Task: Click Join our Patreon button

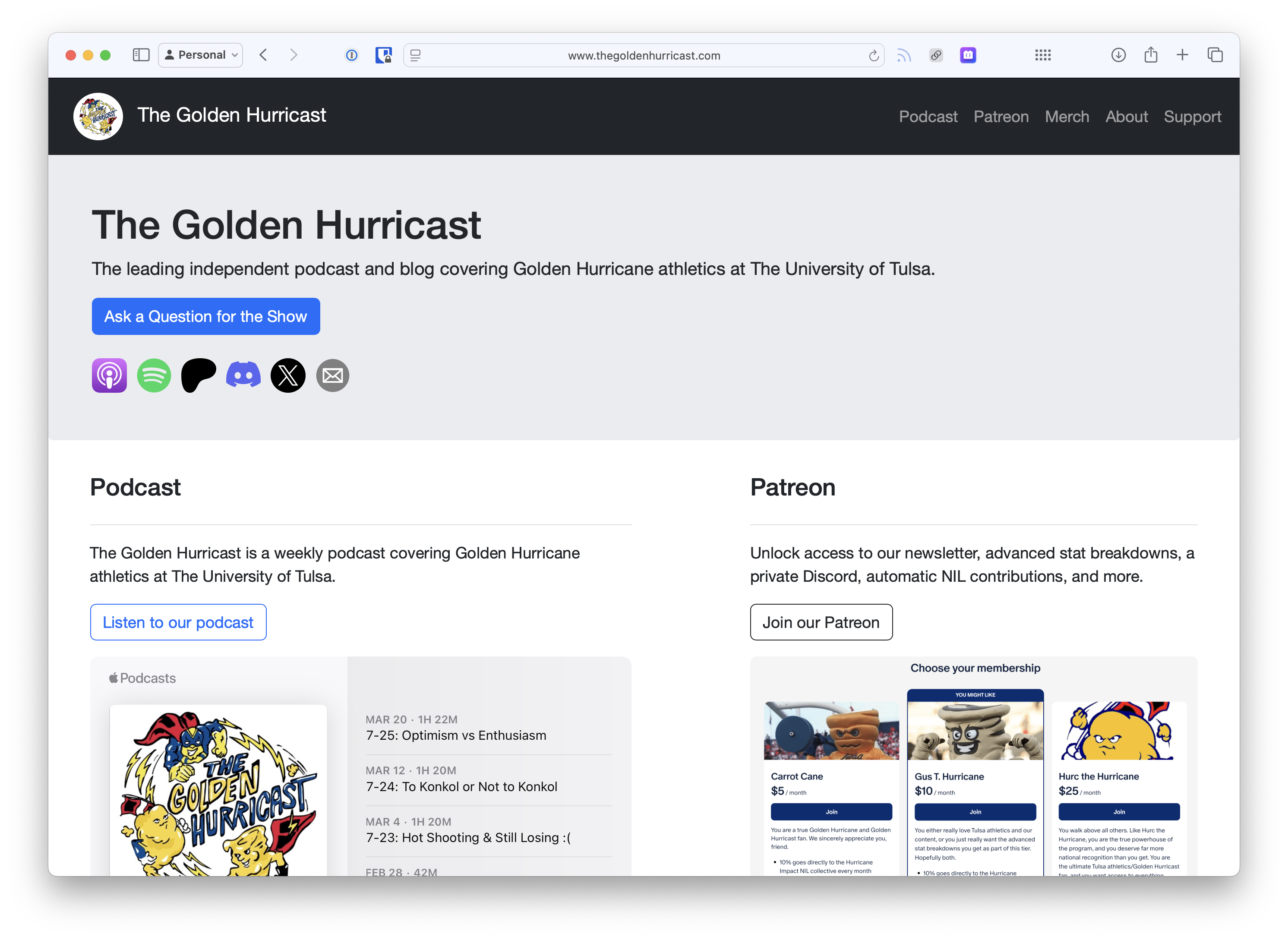Action: pos(821,622)
